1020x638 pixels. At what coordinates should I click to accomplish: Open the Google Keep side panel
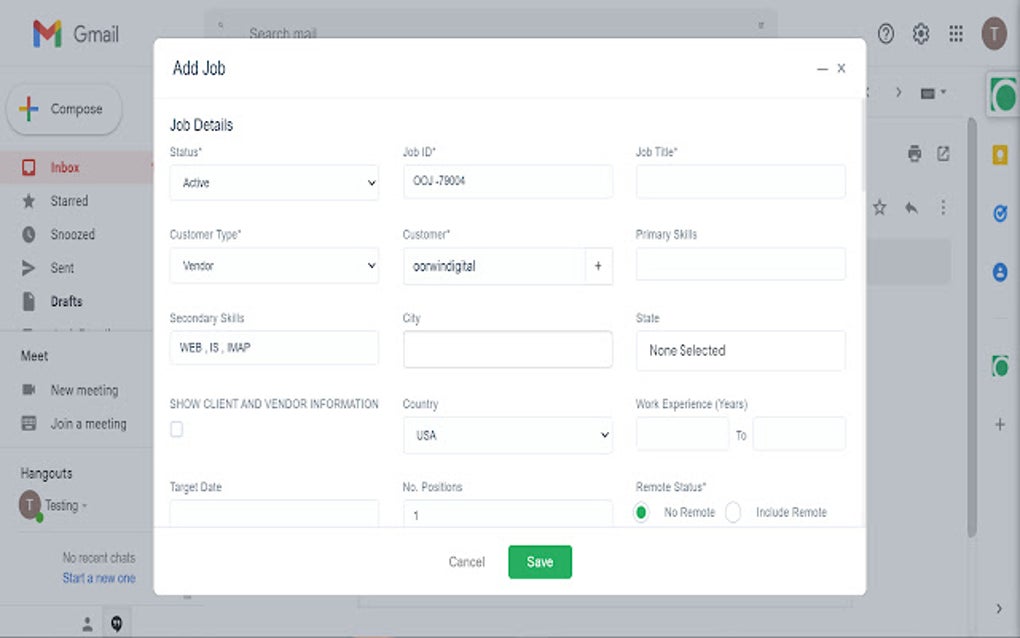pos(1001,154)
